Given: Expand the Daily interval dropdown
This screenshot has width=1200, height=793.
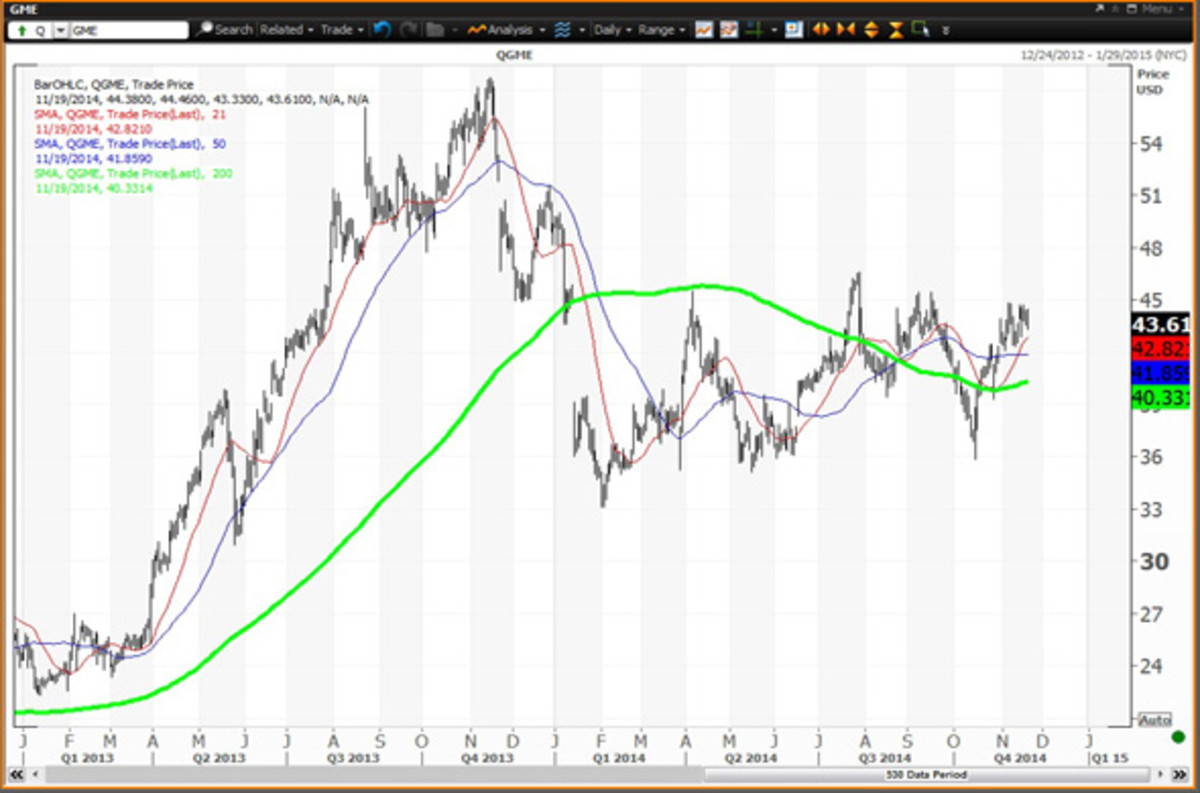Looking at the screenshot, I should 611,30.
